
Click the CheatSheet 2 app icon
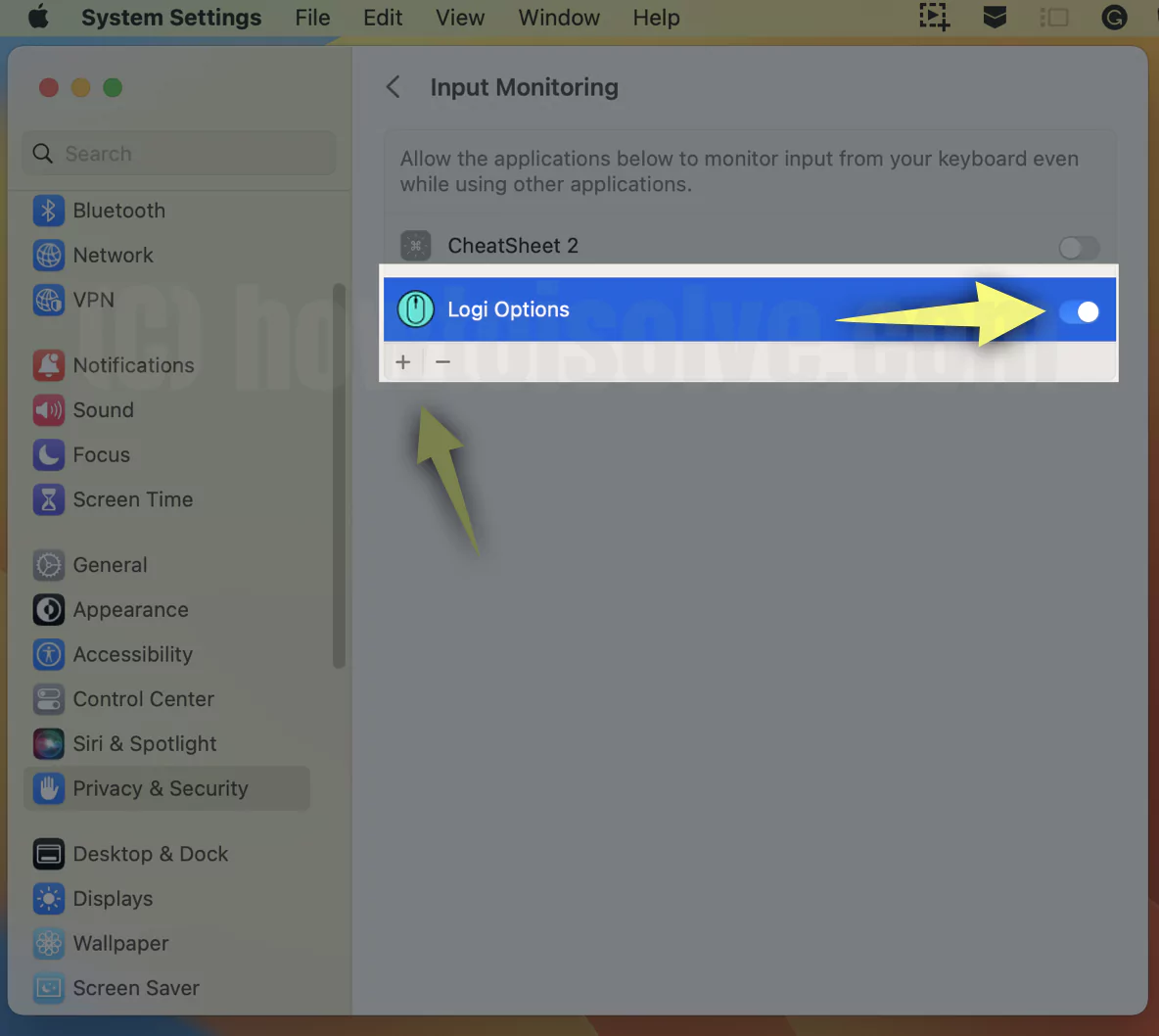(x=415, y=246)
